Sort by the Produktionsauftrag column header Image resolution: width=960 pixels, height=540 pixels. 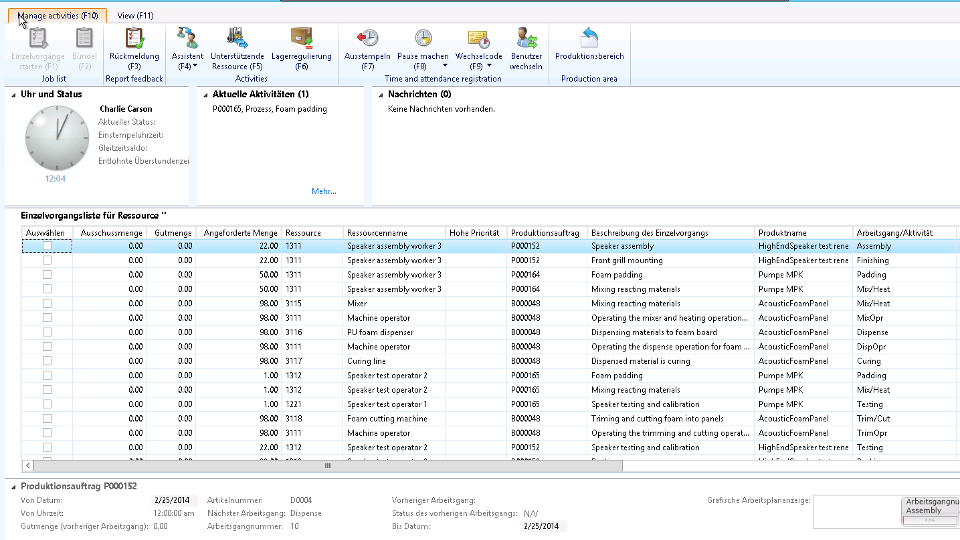click(x=545, y=233)
